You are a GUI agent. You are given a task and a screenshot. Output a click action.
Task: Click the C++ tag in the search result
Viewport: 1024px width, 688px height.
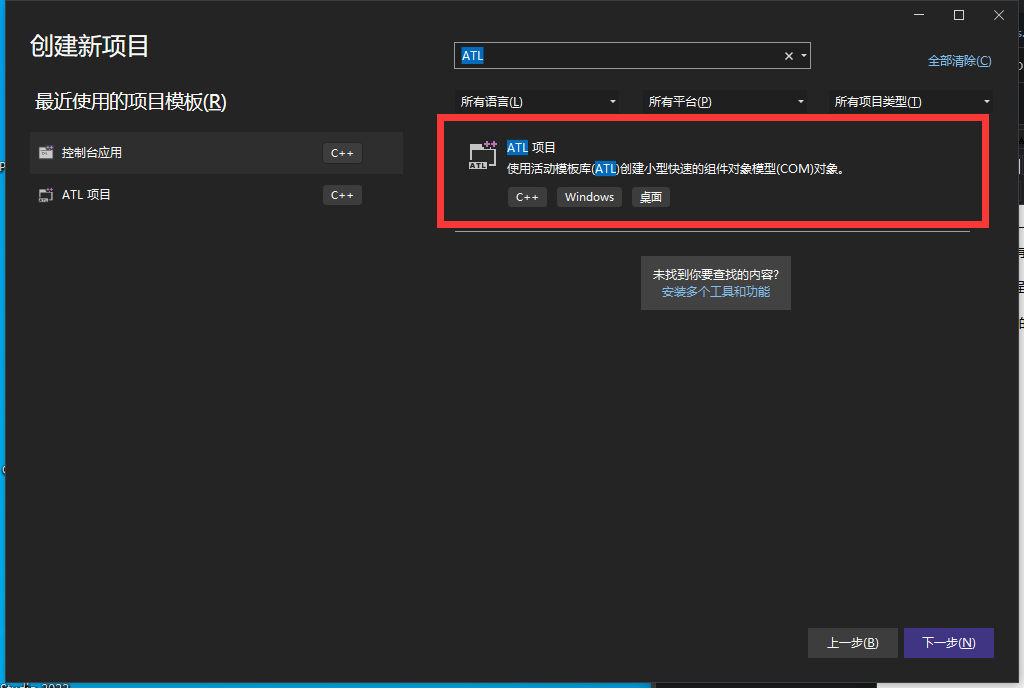coord(527,197)
